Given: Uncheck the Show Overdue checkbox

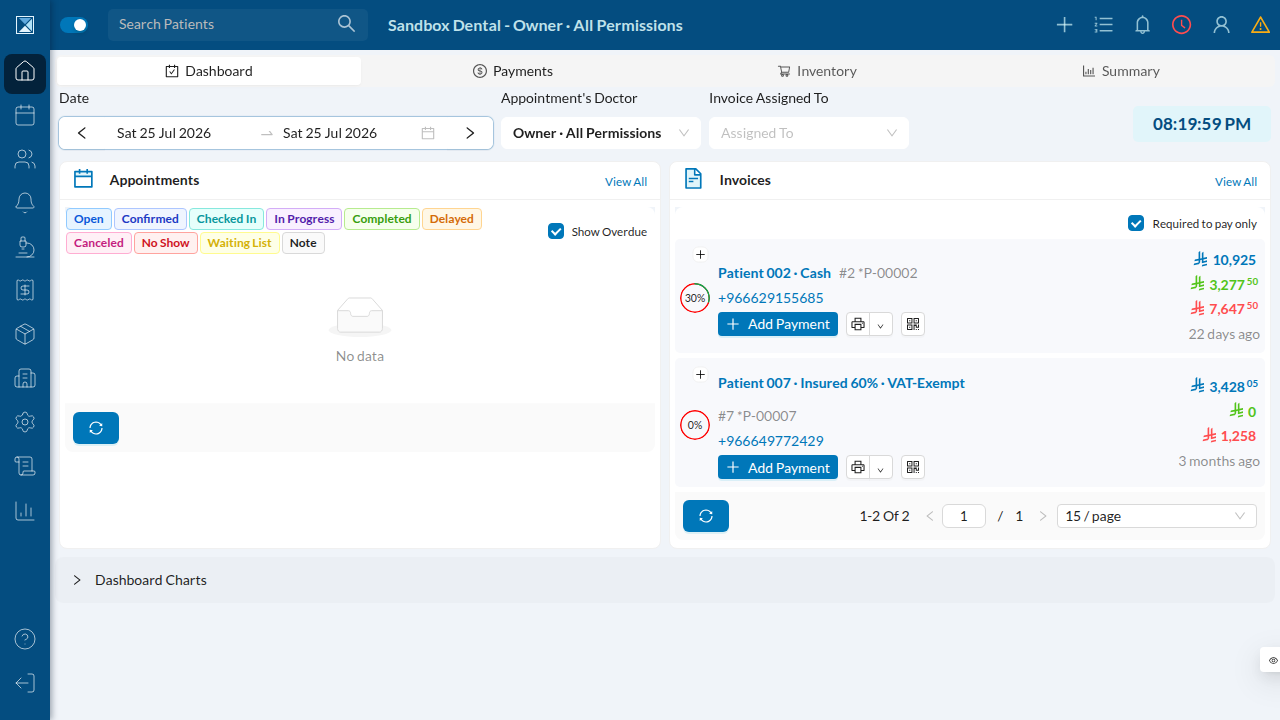Looking at the screenshot, I should tap(556, 231).
